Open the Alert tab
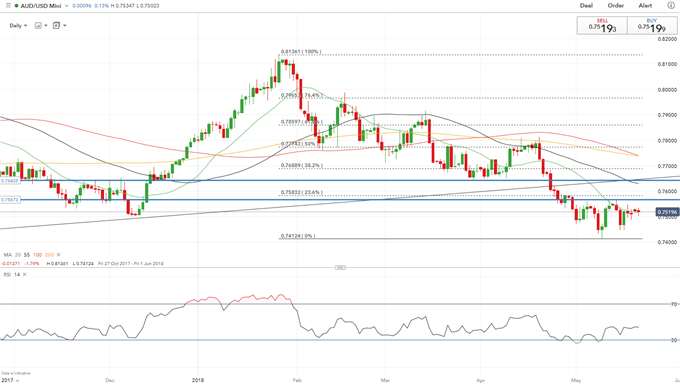Image resolution: width=680 pixels, height=384 pixels. click(x=645, y=6)
